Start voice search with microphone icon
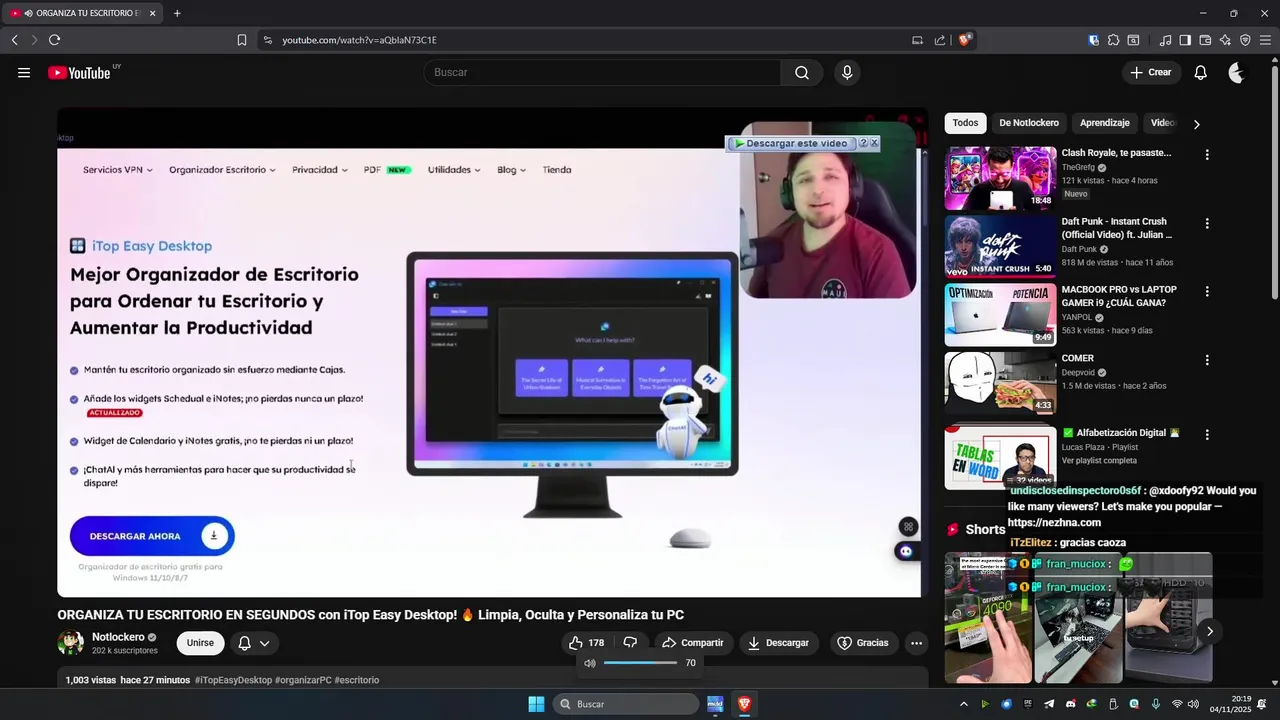 pos(847,73)
